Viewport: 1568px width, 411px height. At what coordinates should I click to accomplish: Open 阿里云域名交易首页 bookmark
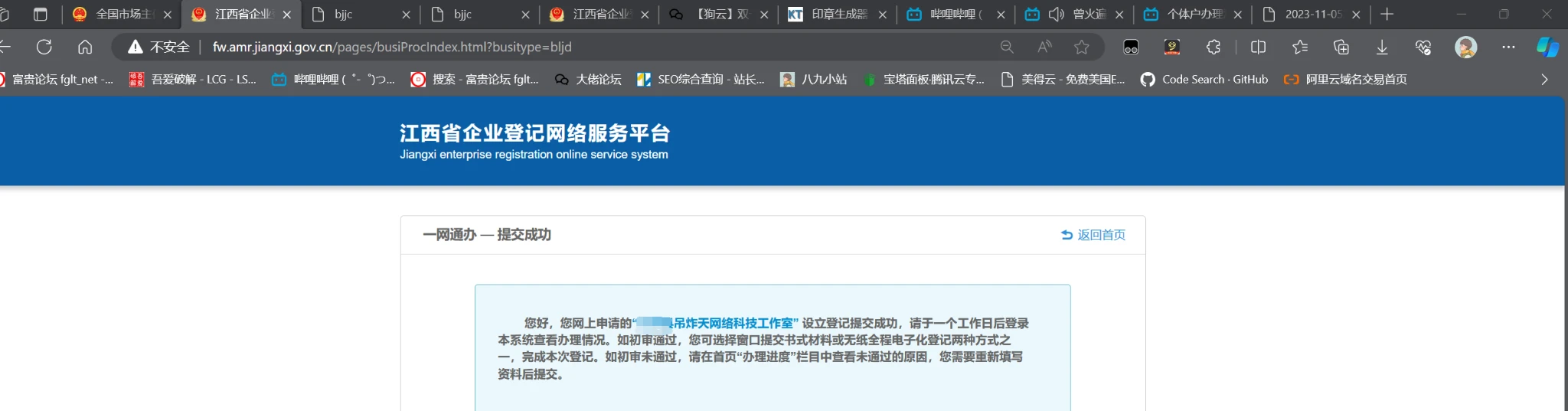click(x=1345, y=80)
